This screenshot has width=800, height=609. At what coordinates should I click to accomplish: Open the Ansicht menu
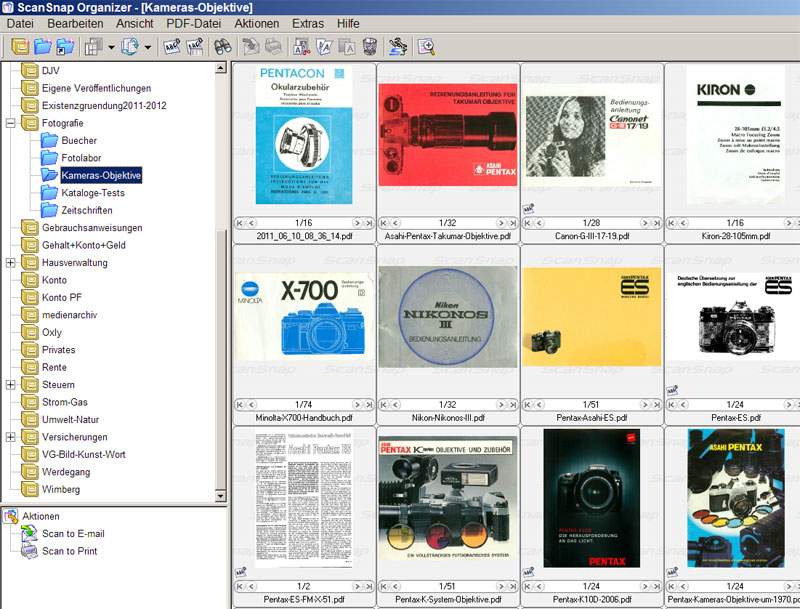pos(135,23)
